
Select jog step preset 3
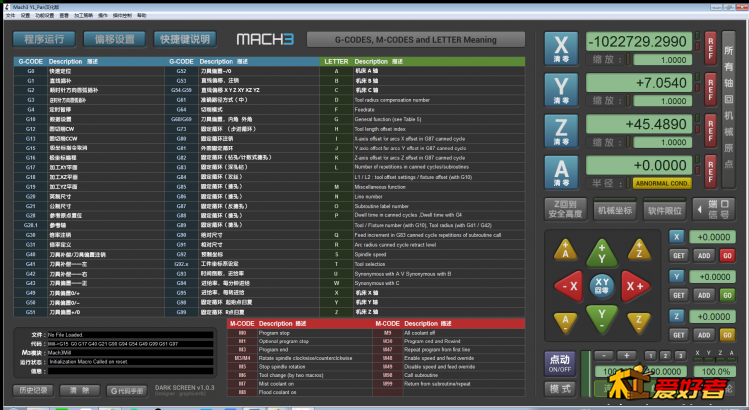pyautogui.click(x=680, y=356)
